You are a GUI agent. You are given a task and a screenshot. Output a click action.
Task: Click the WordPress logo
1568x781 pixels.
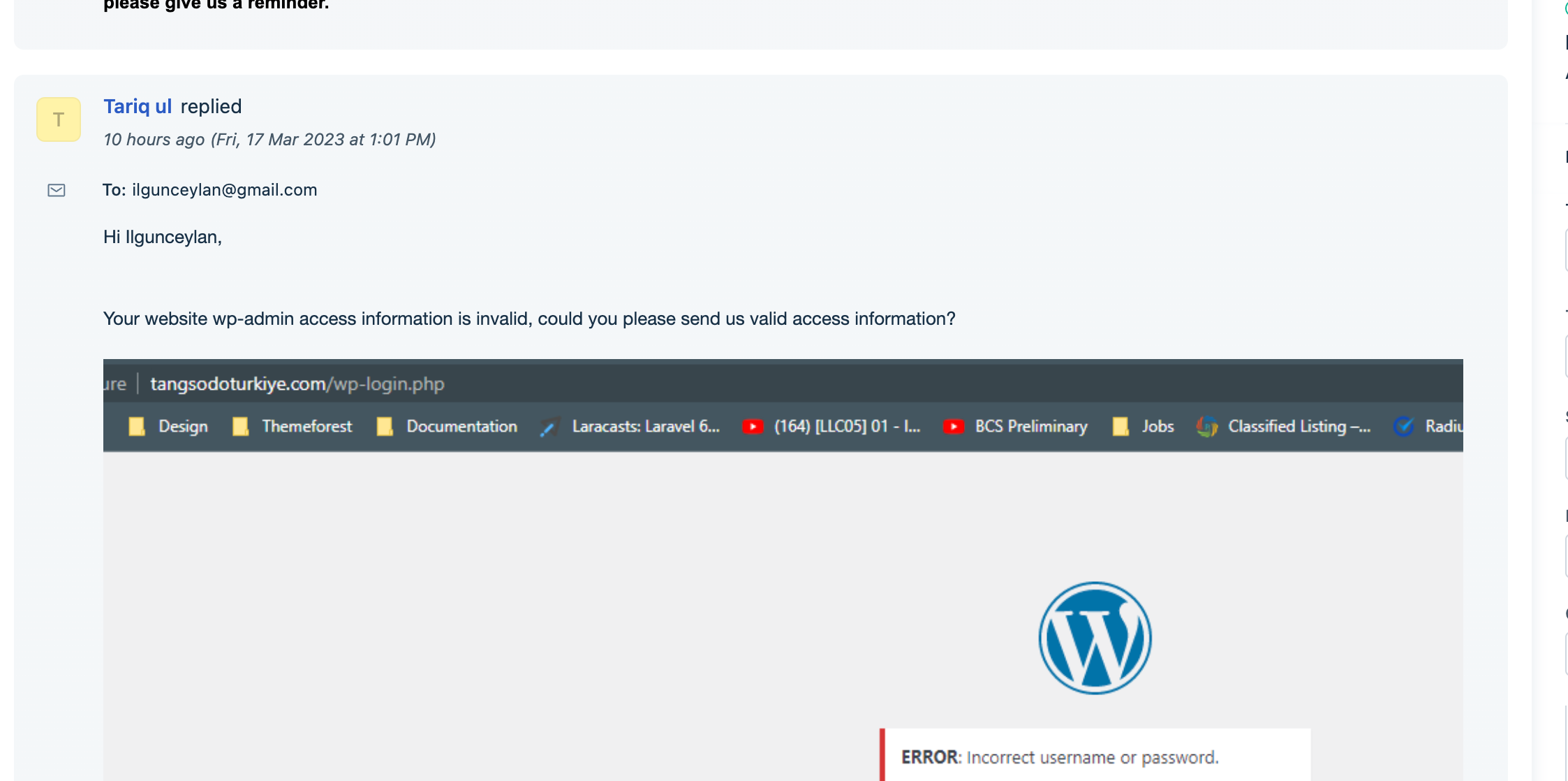pos(1095,638)
